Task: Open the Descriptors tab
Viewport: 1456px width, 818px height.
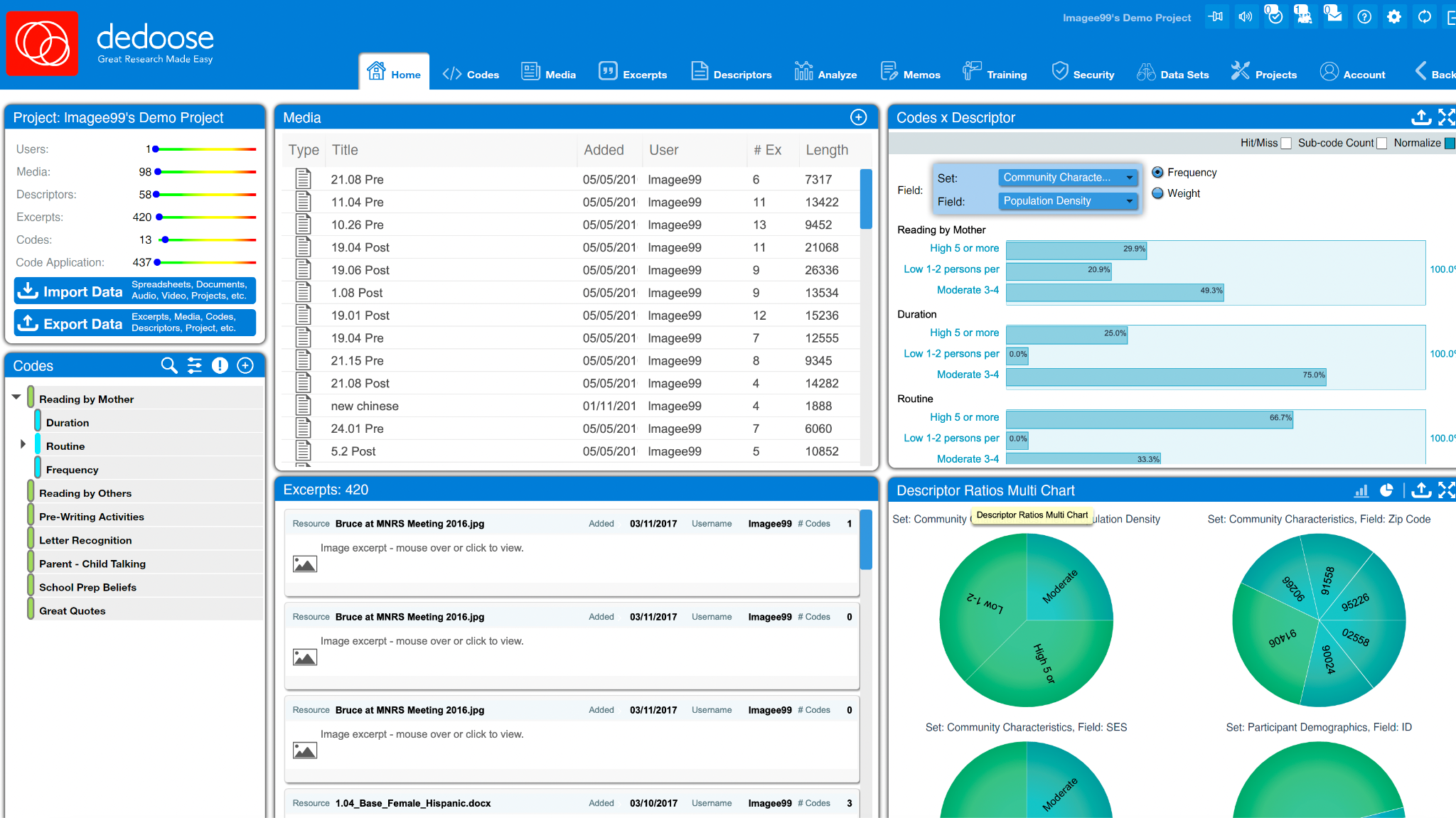Action: point(732,73)
